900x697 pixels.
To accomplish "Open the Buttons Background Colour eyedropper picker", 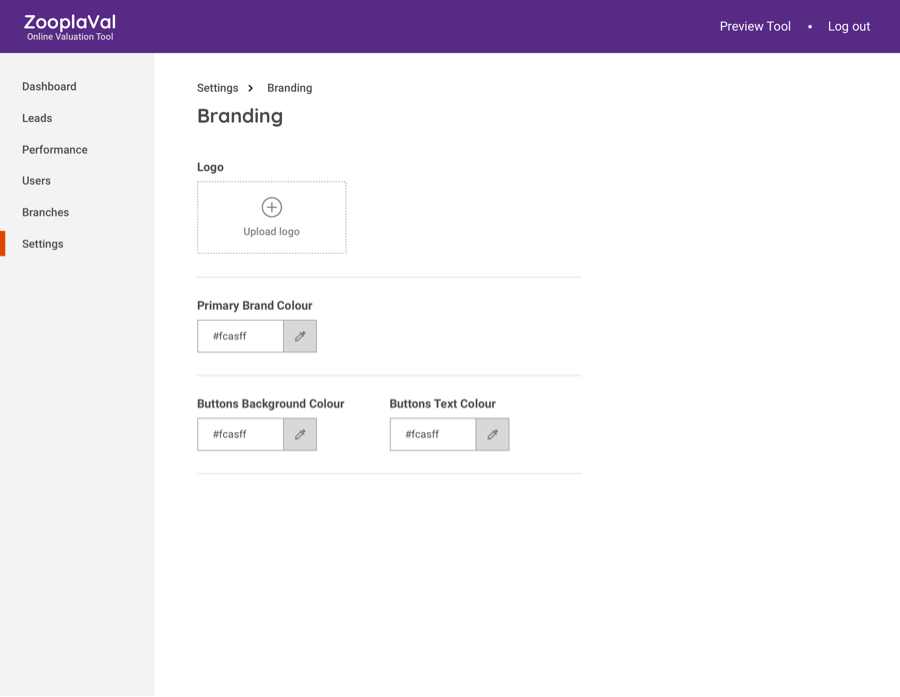I will point(300,434).
